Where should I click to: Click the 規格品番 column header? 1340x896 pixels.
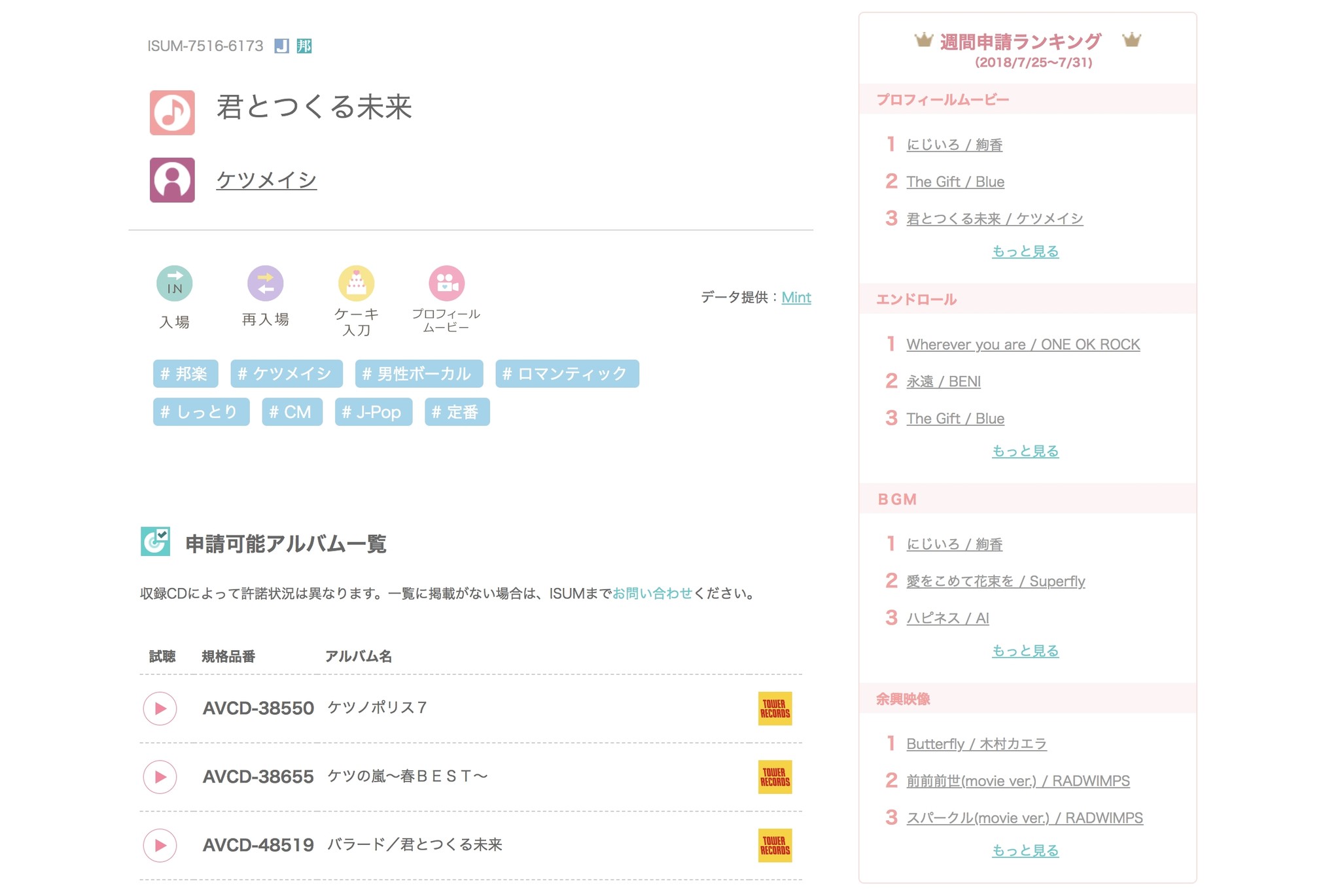coord(228,657)
